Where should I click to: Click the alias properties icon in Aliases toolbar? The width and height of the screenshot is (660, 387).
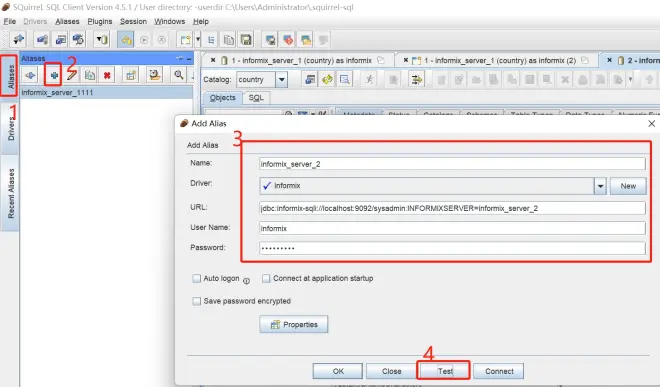tap(131, 75)
